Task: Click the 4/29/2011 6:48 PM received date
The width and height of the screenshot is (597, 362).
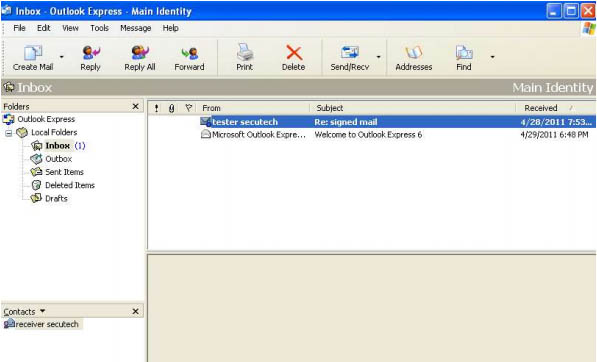Action: click(554, 135)
